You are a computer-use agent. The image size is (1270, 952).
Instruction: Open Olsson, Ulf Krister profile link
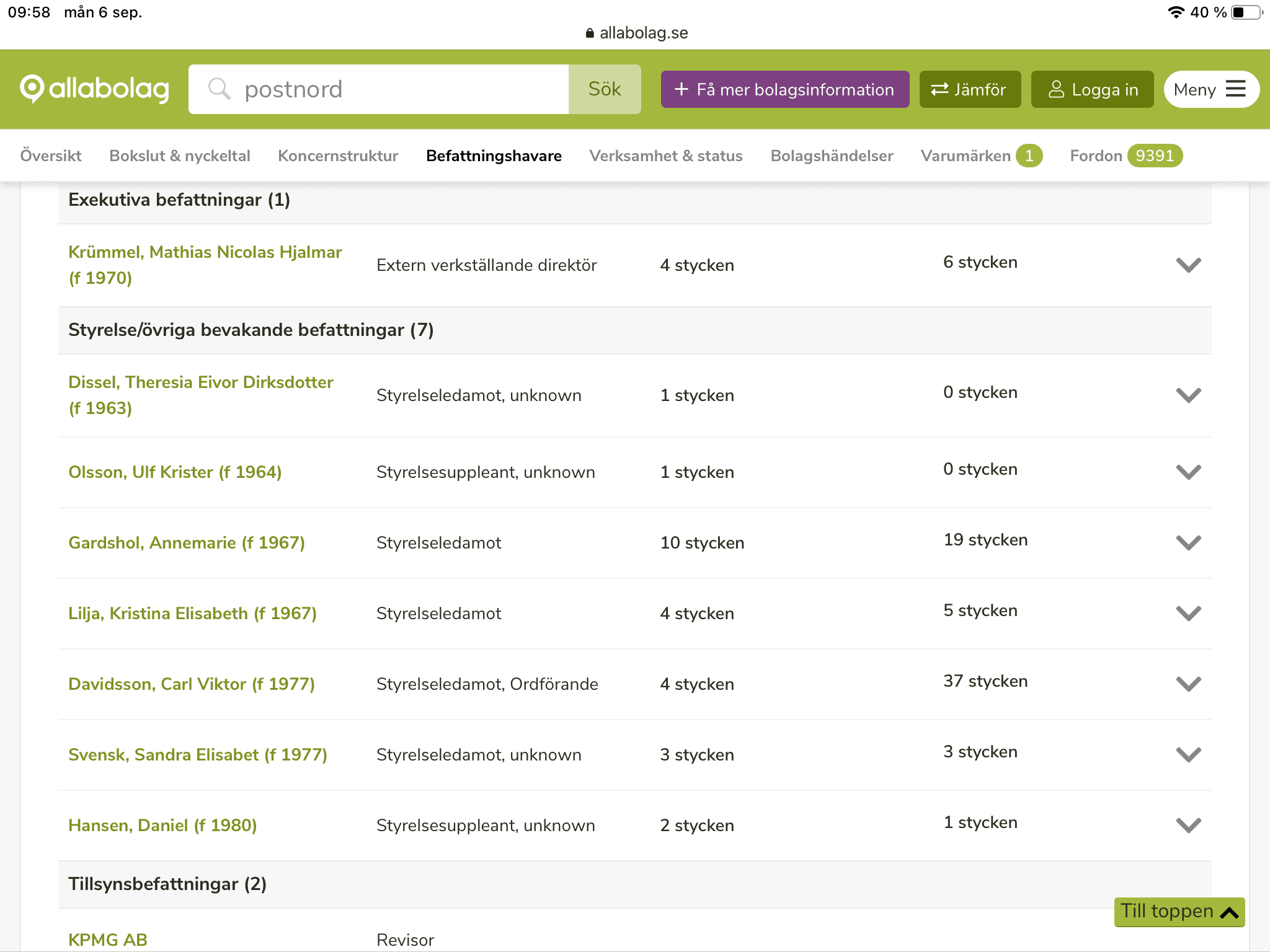coord(175,472)
